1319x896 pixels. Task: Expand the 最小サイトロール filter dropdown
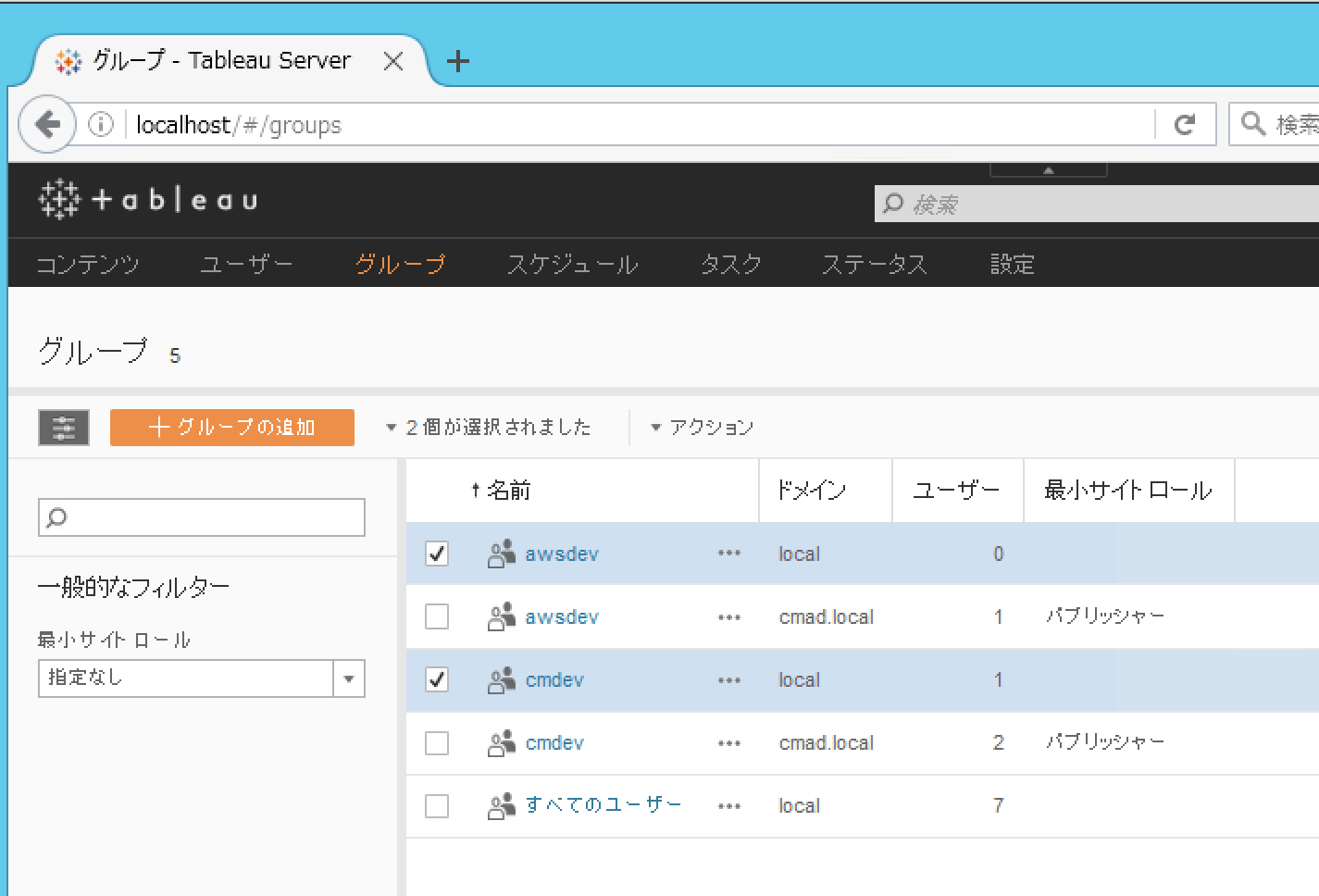(348, 678)
